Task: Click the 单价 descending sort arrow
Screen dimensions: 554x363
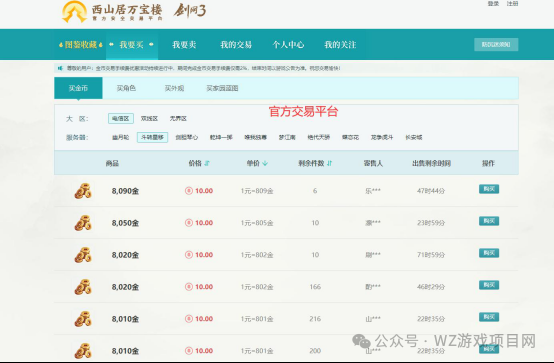Action: pyautogui.click(x=265, y=163)
